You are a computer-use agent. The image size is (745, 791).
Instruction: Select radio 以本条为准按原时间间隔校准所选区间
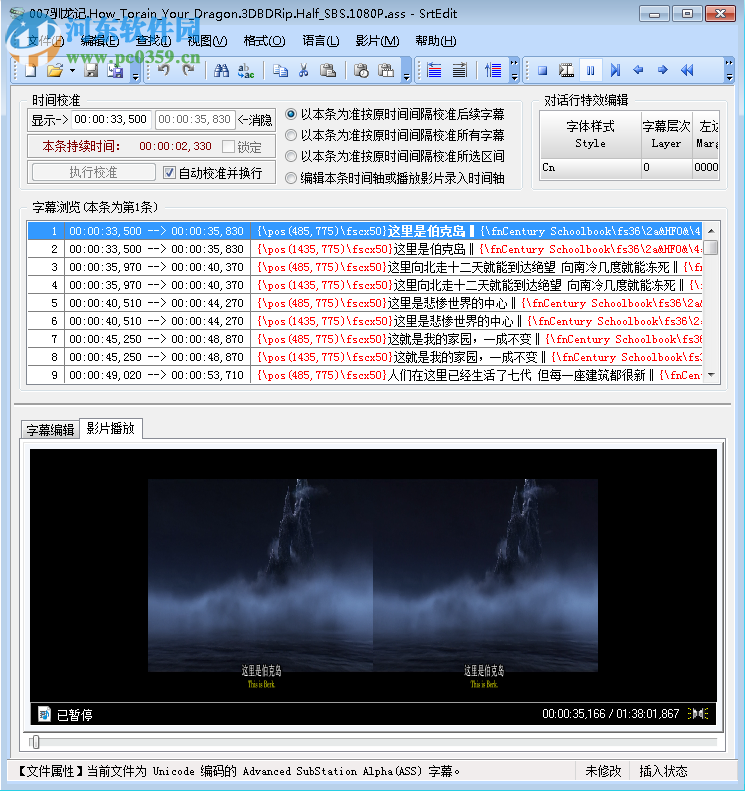[x=291, y=157]
